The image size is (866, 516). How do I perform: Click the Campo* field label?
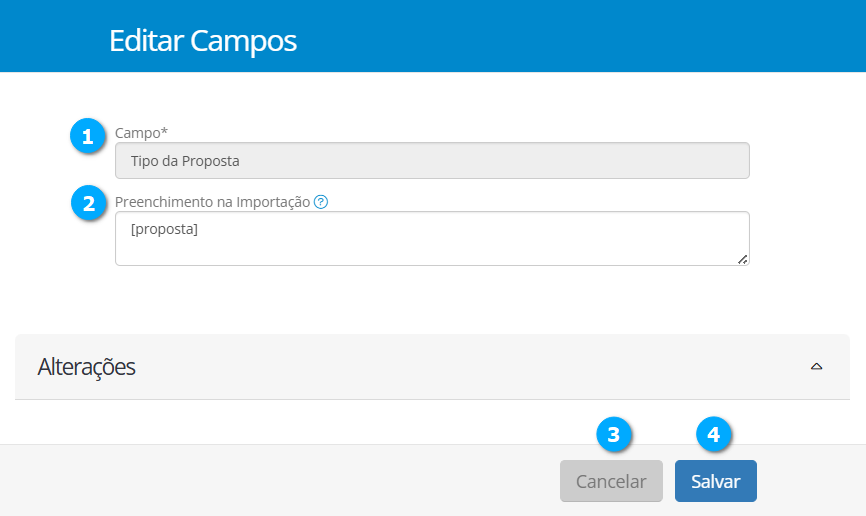coord(141,133)
